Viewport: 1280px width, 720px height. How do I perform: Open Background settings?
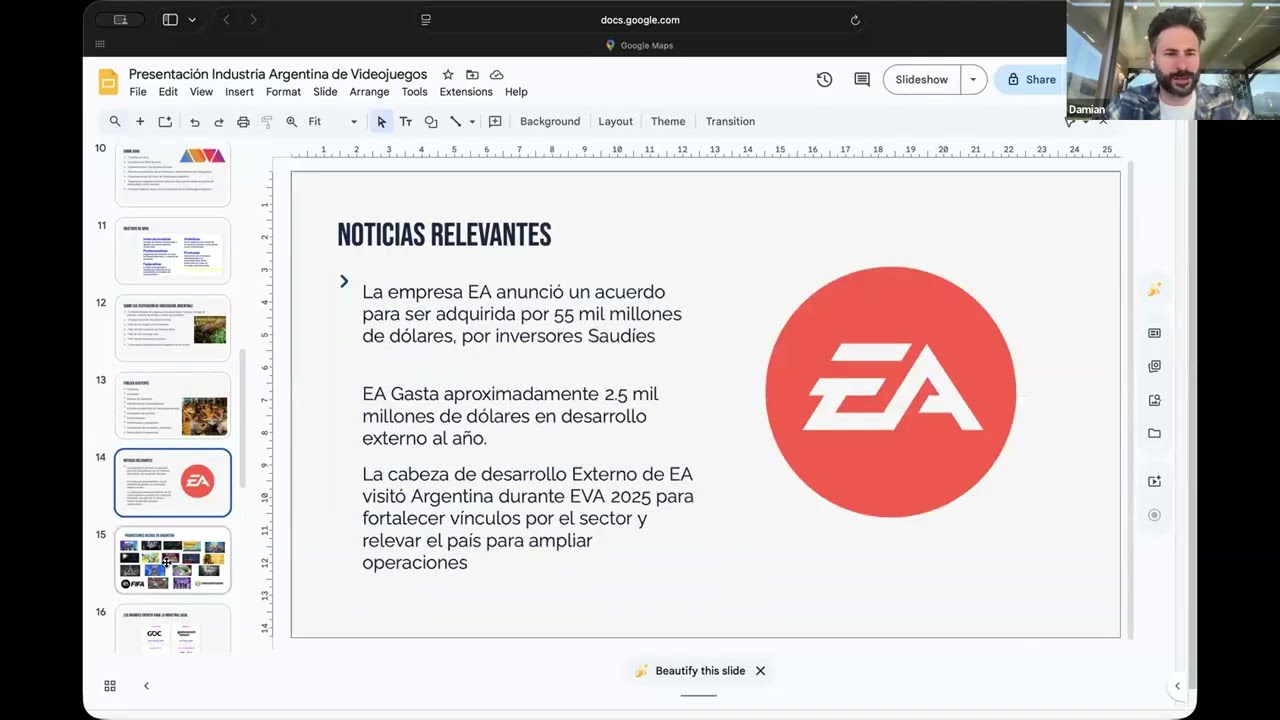550,122
